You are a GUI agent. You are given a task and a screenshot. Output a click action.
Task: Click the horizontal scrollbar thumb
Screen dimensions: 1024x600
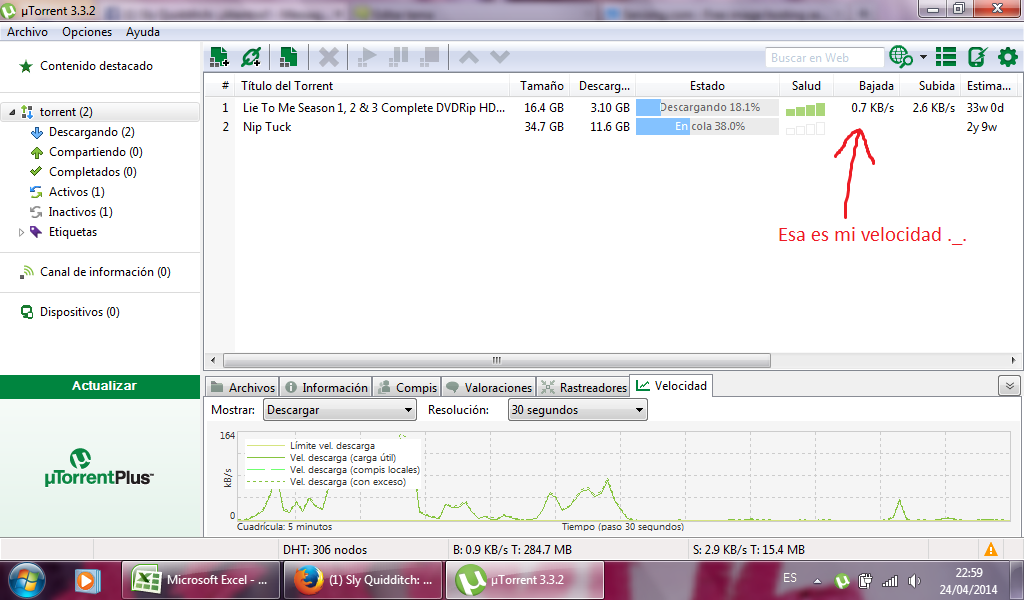tap(496, 360)
